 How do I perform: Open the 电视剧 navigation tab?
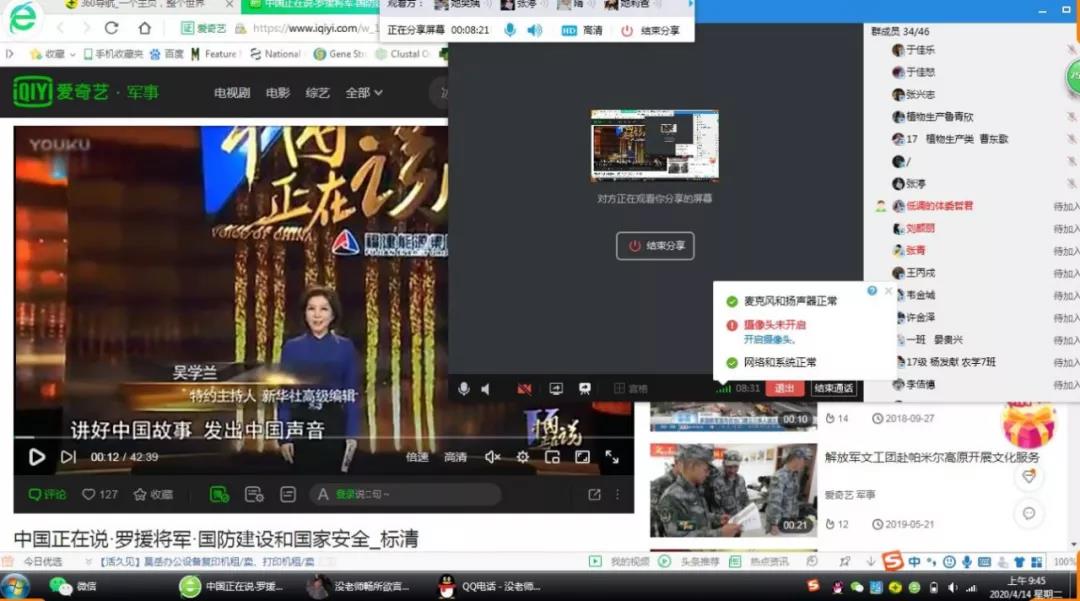(x=232, y=93)
